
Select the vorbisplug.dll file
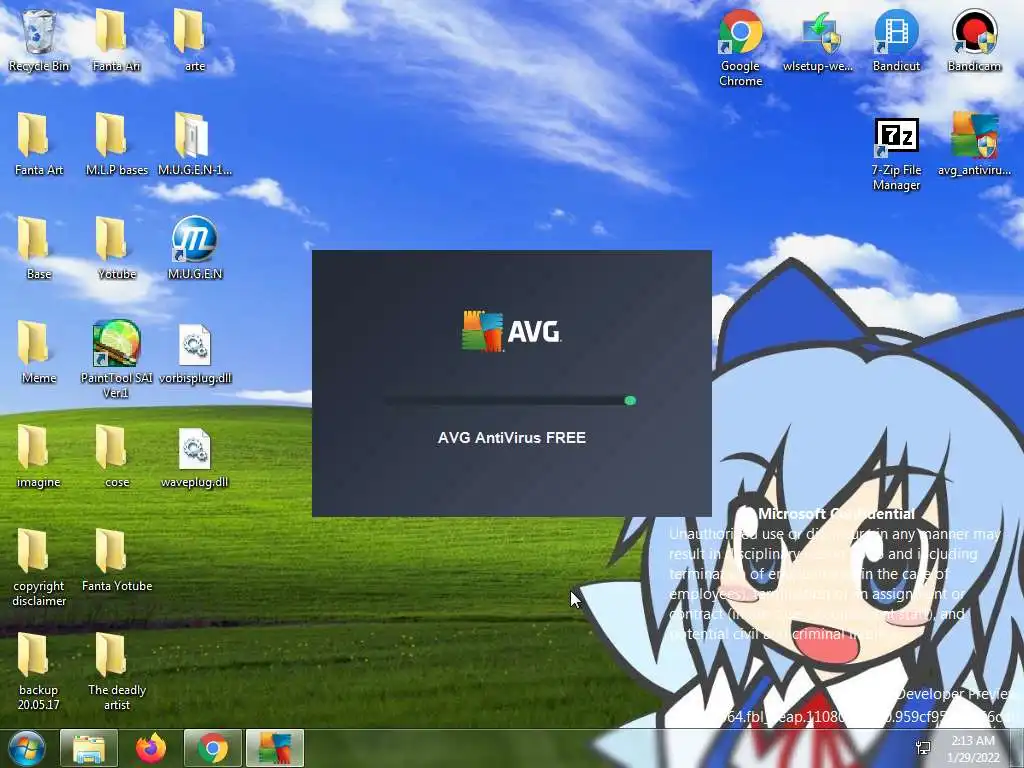pyautogui.click(x=195, y=352)
